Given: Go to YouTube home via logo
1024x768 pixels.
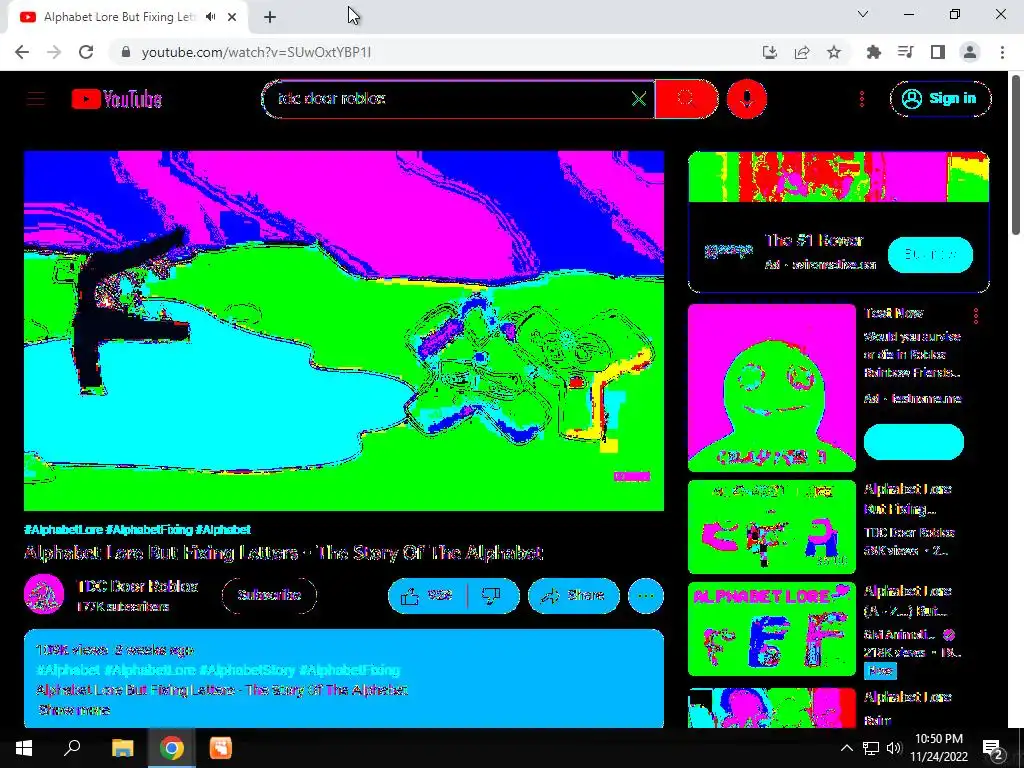Looking at the screenshot, I should click(117, 99).
